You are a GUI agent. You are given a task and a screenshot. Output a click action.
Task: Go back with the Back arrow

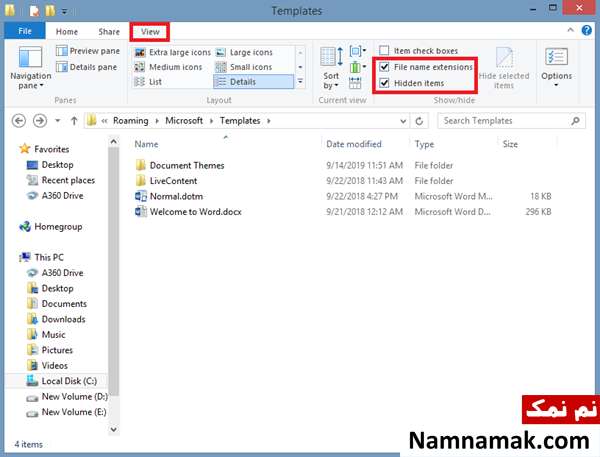[x=19, y=121]
